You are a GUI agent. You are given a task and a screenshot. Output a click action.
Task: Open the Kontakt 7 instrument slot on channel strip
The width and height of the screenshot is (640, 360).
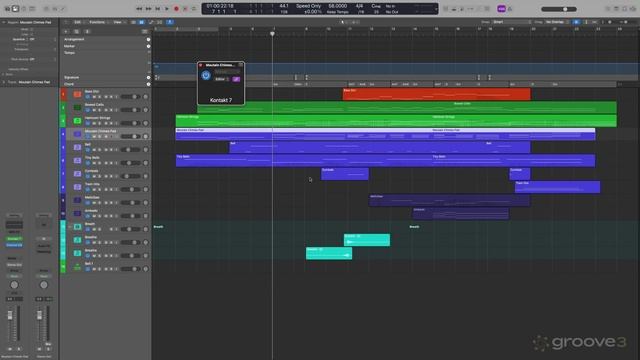click(x=14, y=239)
